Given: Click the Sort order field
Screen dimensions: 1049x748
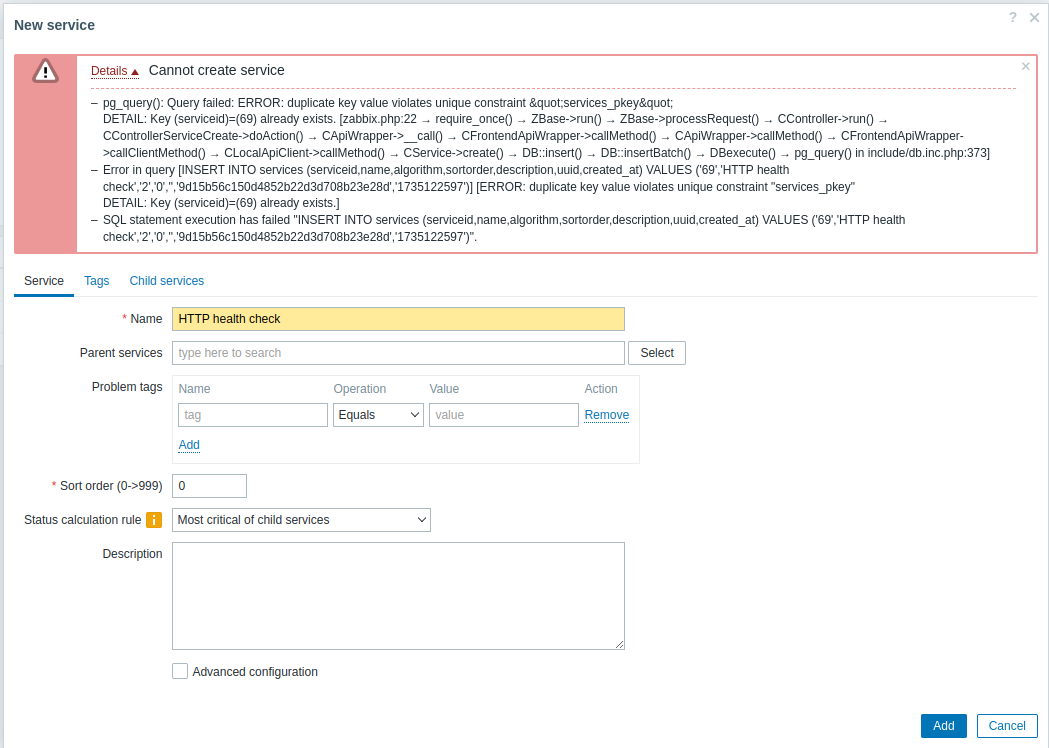Looking at the screenshot, I should [209, 486].
